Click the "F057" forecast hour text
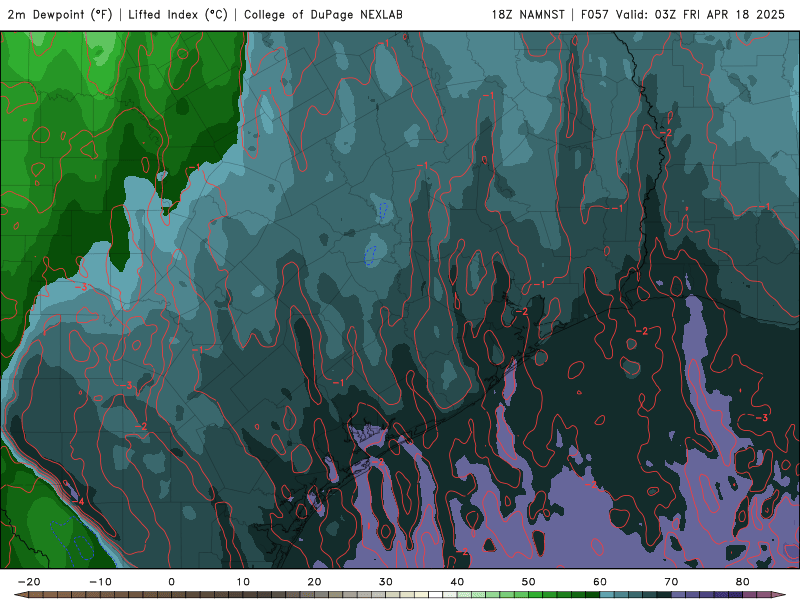 tap(595, 14)
